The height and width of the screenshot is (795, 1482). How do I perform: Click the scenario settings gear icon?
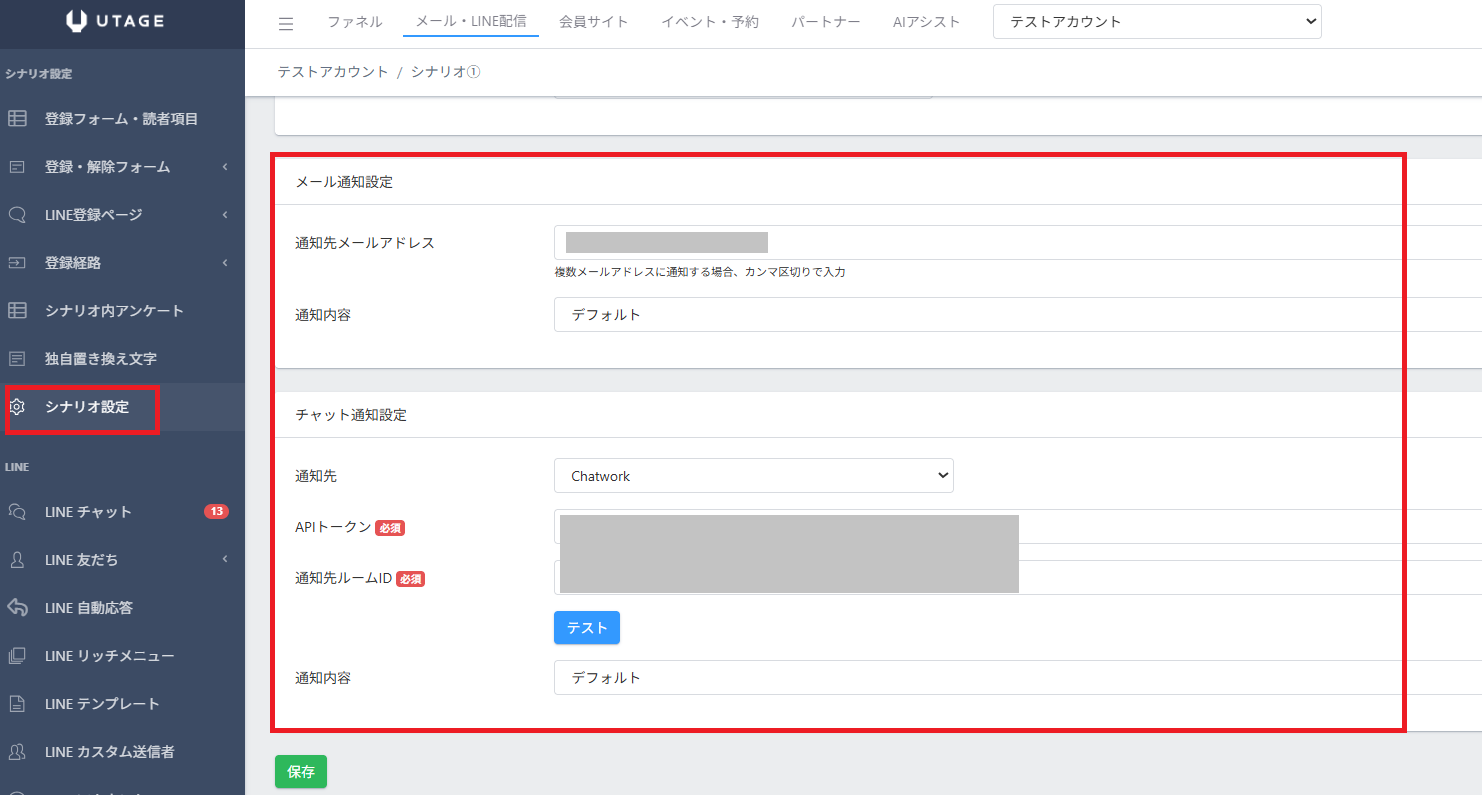point(17,407)
